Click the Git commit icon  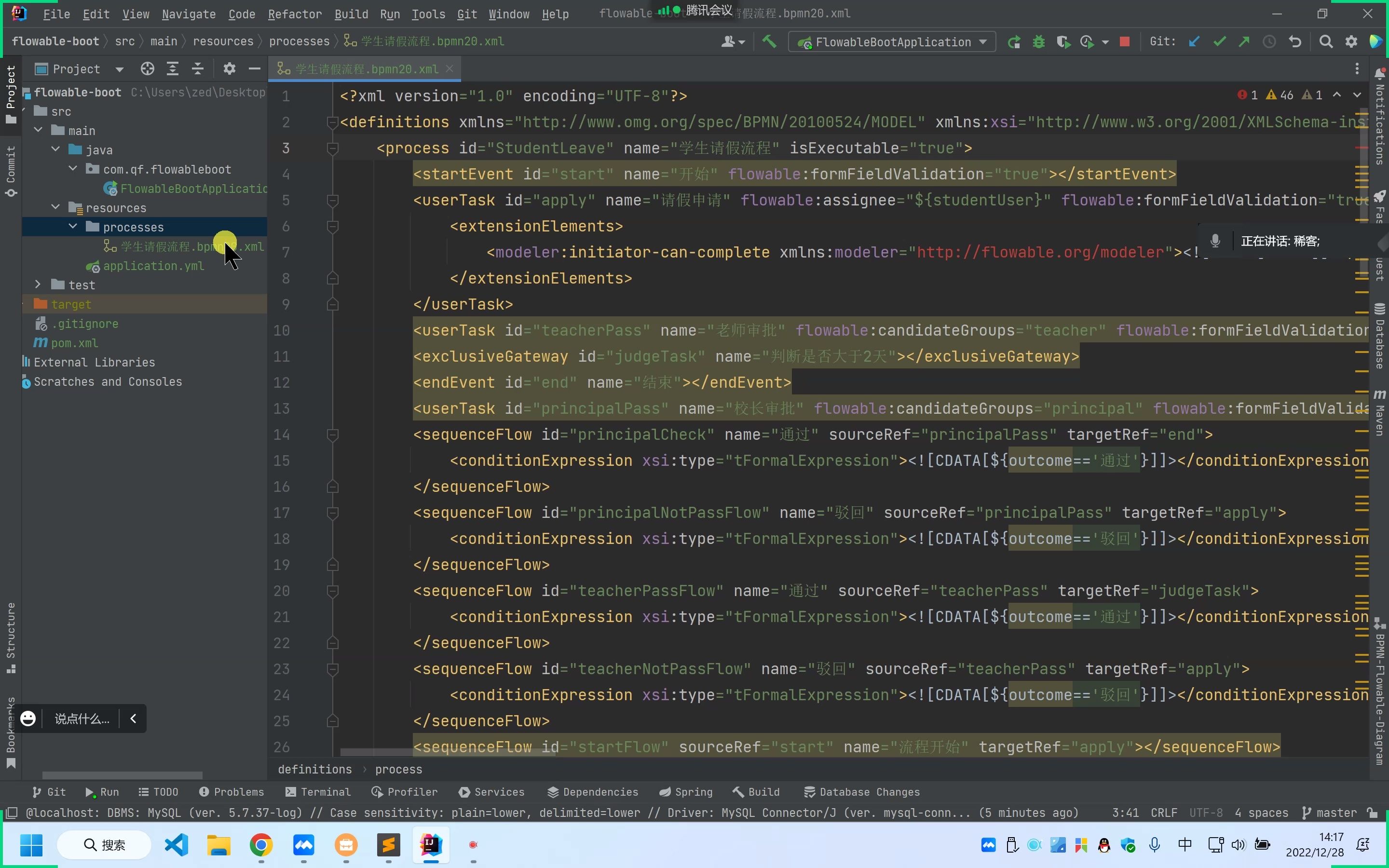pyautogui.click(x=1218, y=41)
